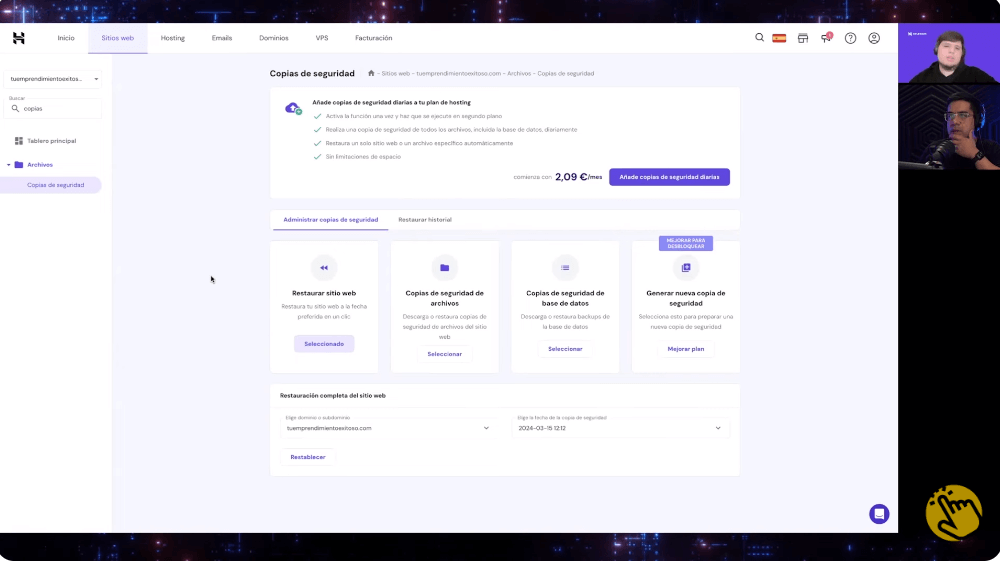Click the Sin limitaciones de espacio text
Image resolution: width=1000 pixels, height=561 pixels.
pos(363,157)
